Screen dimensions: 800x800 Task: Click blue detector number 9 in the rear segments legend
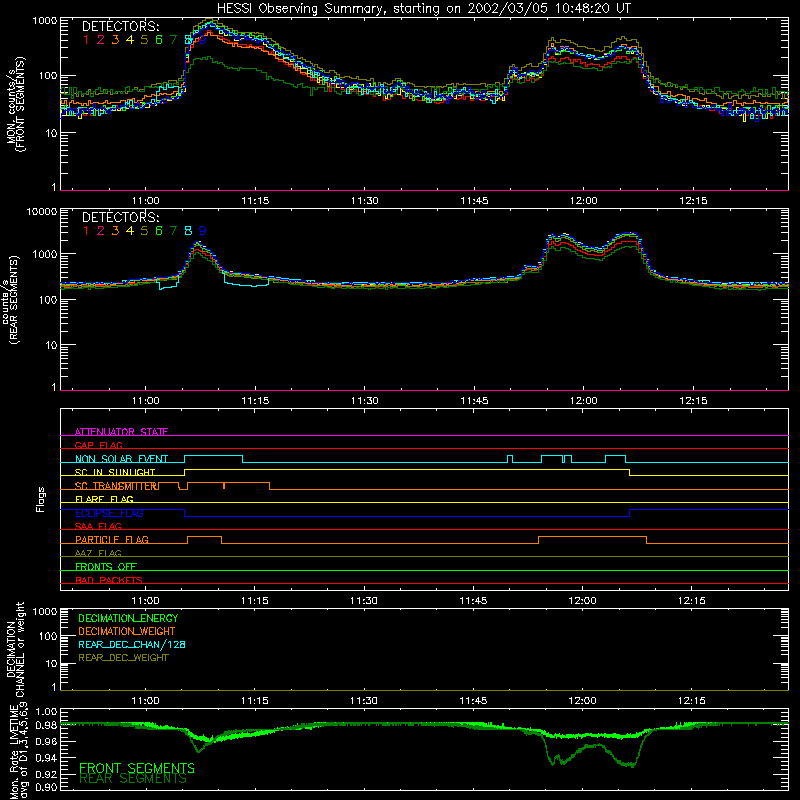coord(203,231)
